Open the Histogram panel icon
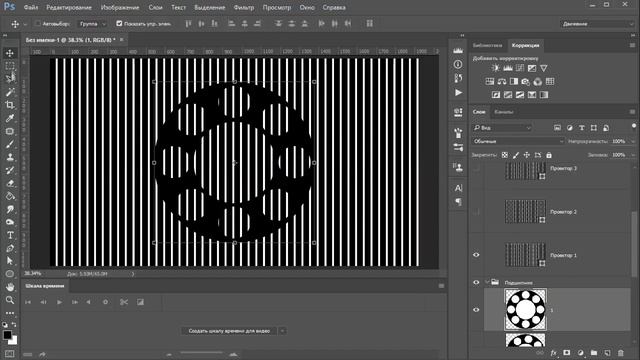The width and height of the screenshot is (640, 360). click(x=458, y=51)
